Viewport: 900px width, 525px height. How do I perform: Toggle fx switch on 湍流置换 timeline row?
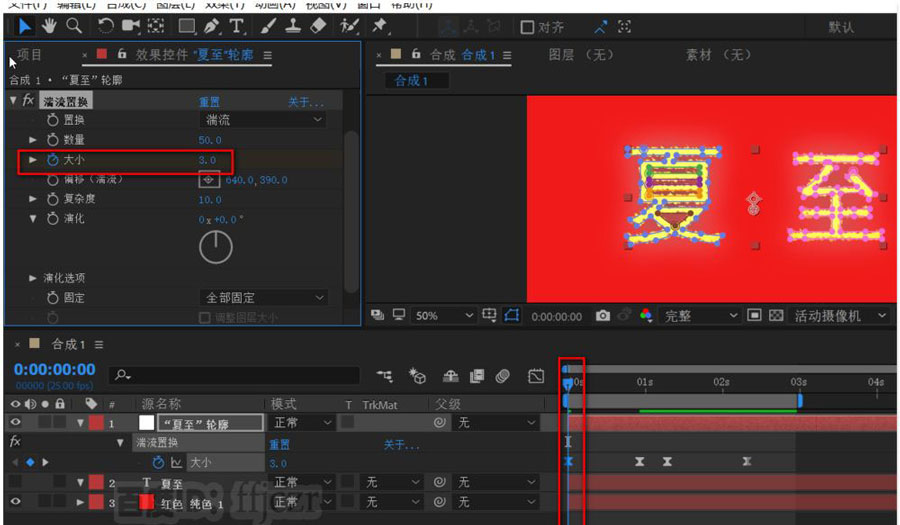pyautogui.click(x=15, y=441)
